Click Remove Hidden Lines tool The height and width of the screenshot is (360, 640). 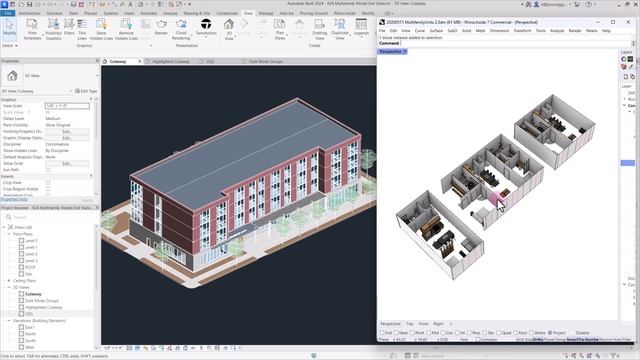coord(126,29)
